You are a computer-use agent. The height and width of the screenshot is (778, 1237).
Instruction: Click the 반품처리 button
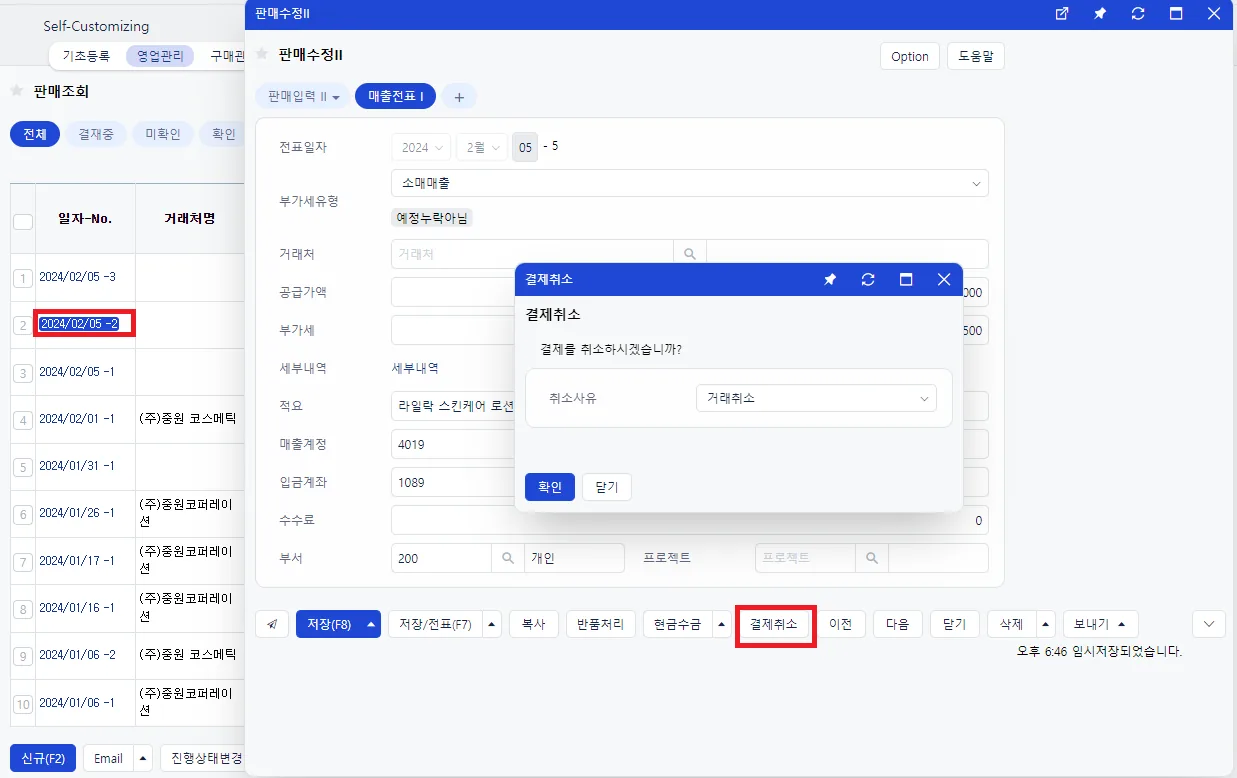601,624
